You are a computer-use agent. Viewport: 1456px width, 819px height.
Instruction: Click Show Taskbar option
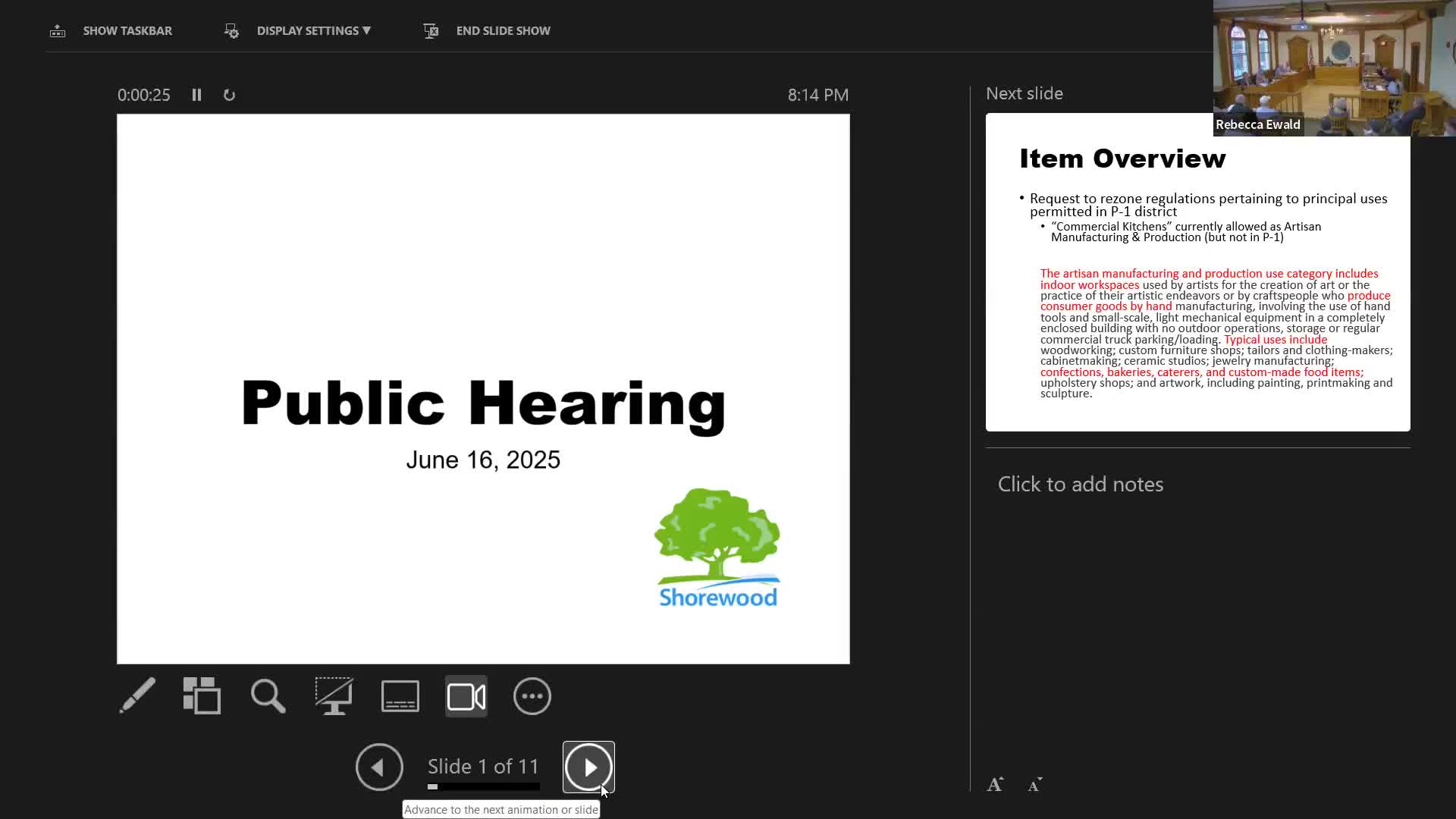pos(127,30)
